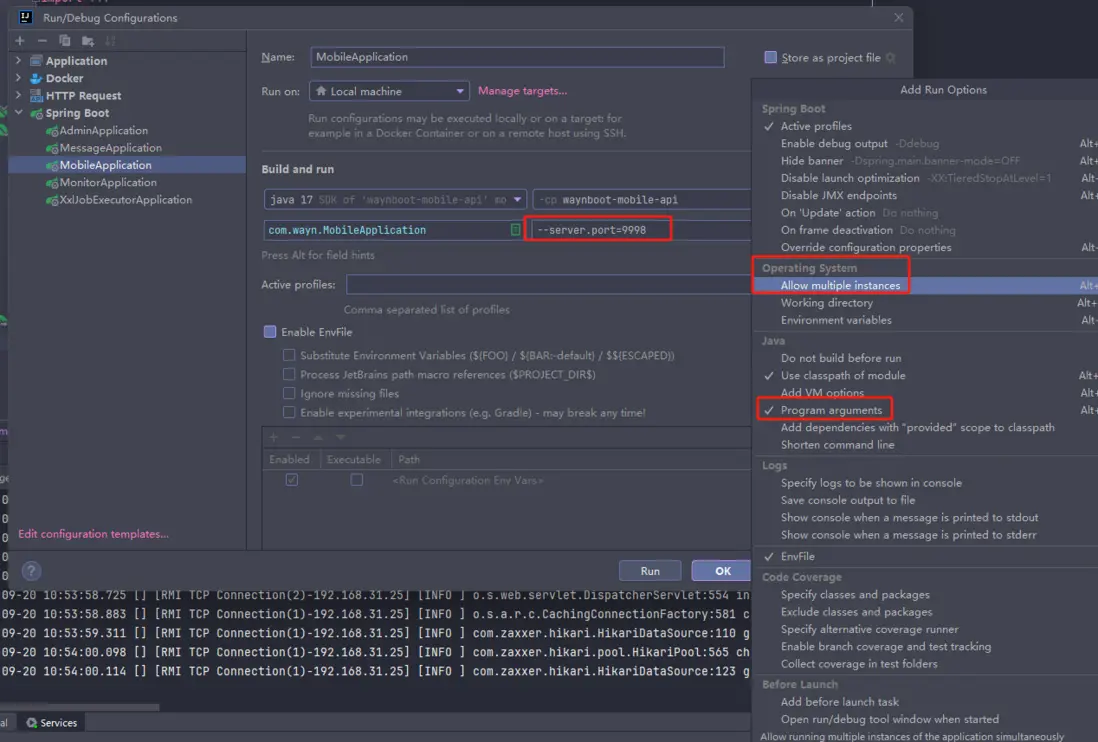
Task: Click the Services tool window icon
Action: click(32, 722)
